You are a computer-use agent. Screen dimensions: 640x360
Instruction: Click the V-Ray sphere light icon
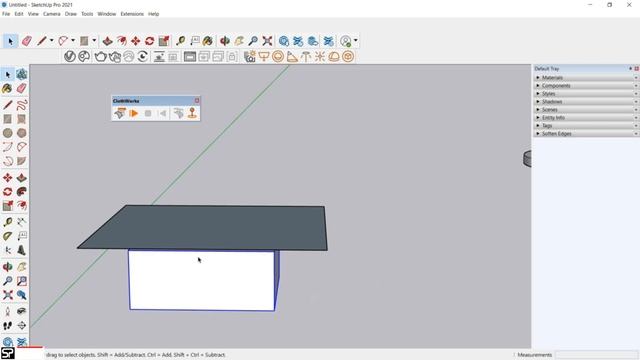click(x=278, y=56)
